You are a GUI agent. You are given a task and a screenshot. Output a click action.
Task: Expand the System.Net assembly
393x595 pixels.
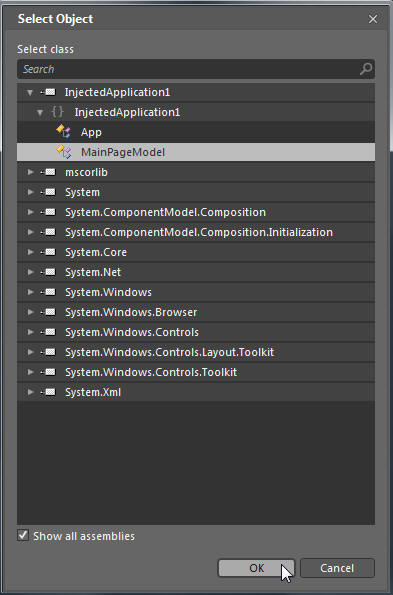pos(31,272)
